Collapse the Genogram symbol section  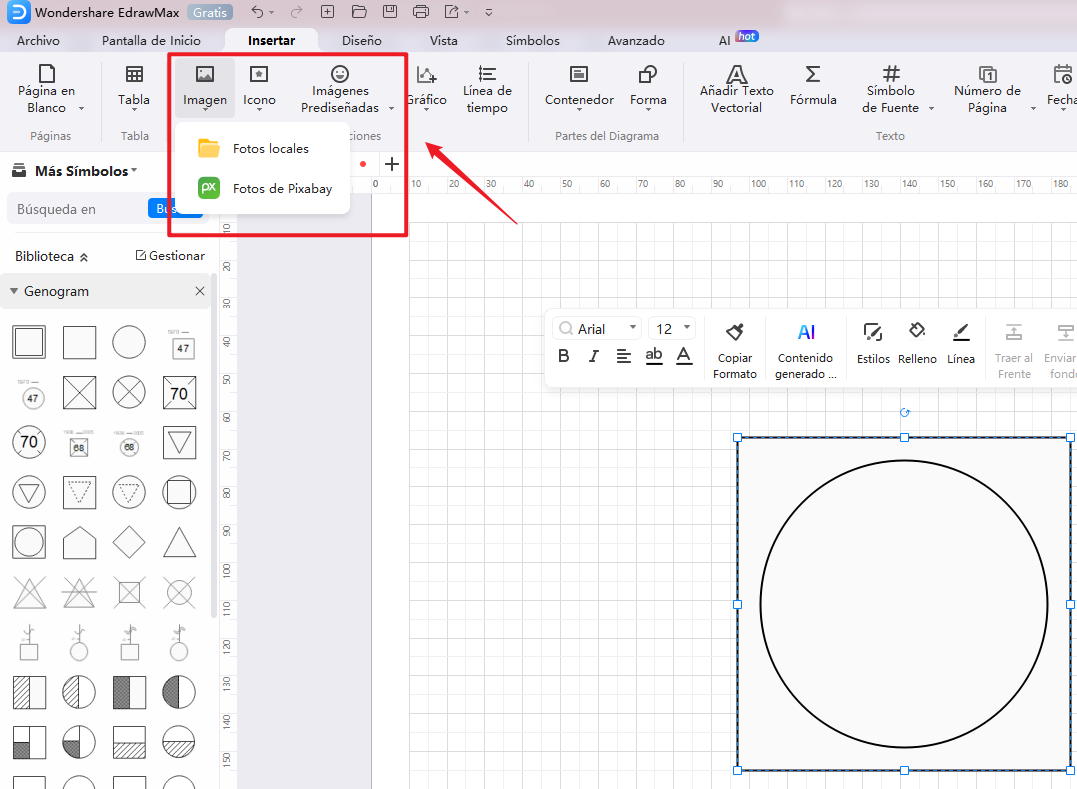[14, 292]
